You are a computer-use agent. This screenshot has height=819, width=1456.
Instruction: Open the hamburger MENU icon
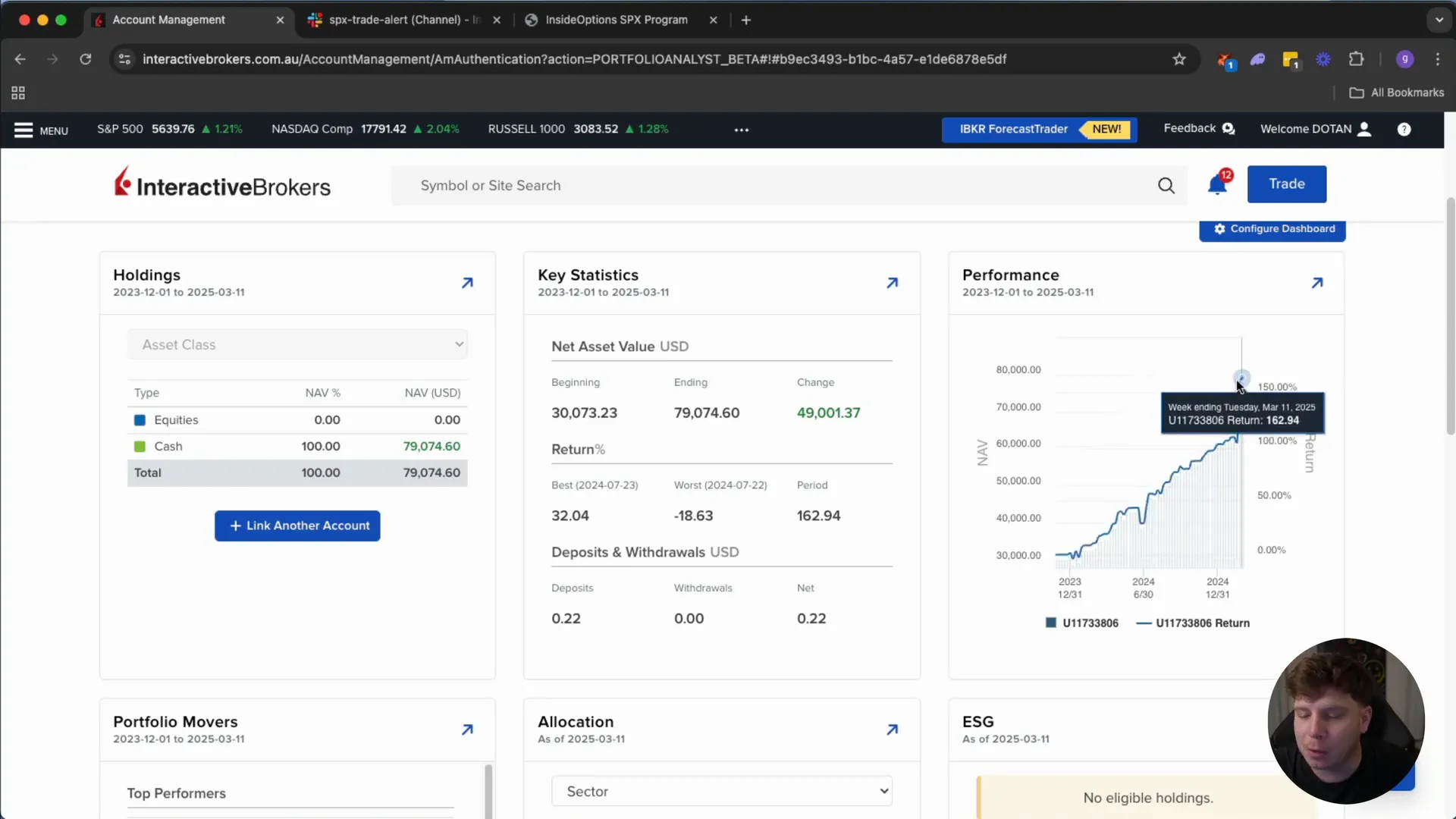coord(24,130)
